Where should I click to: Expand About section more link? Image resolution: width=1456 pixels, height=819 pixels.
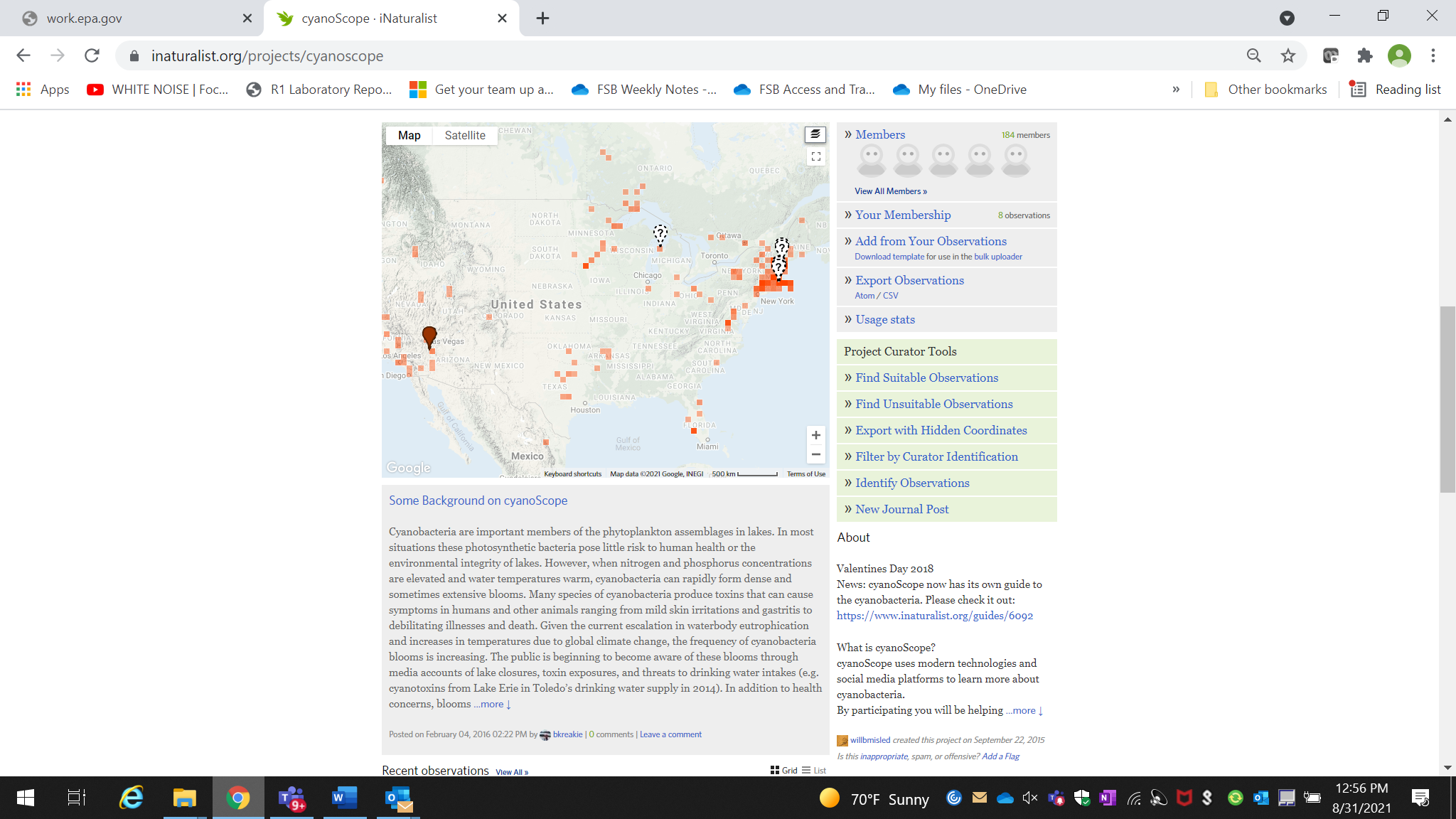click(x=1024, y=710)
